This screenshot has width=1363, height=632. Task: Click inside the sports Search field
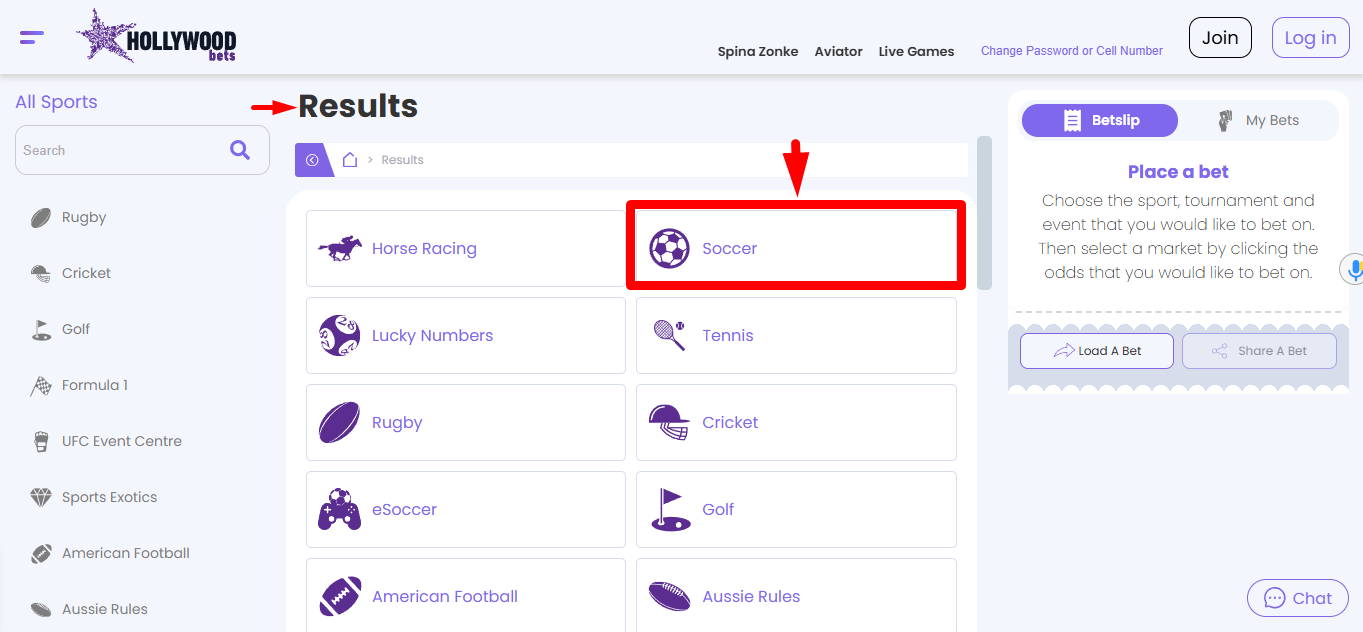120,149
